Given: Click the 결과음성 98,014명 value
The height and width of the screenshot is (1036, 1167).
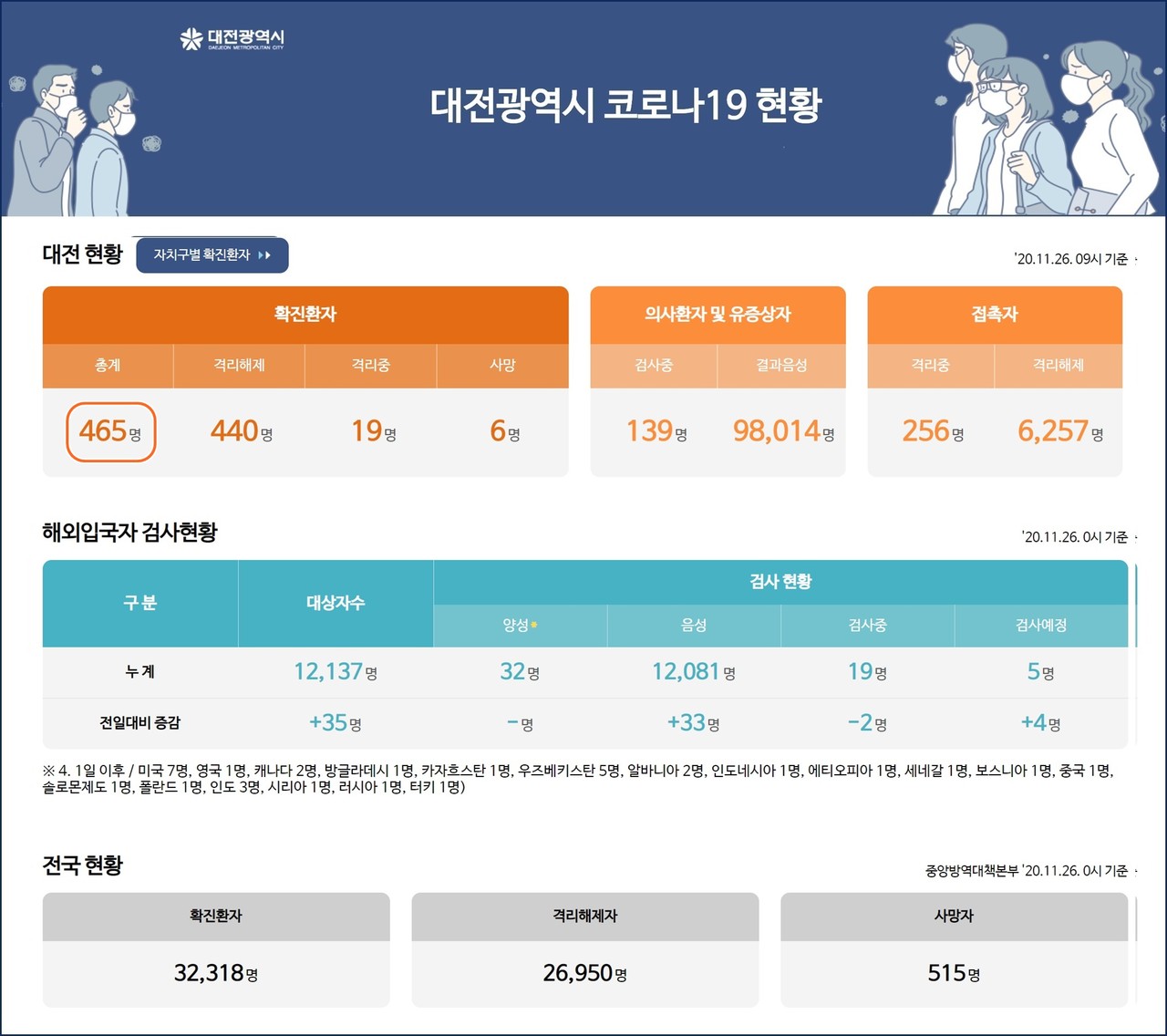Looking at the screenshot, I should (783, 430).
